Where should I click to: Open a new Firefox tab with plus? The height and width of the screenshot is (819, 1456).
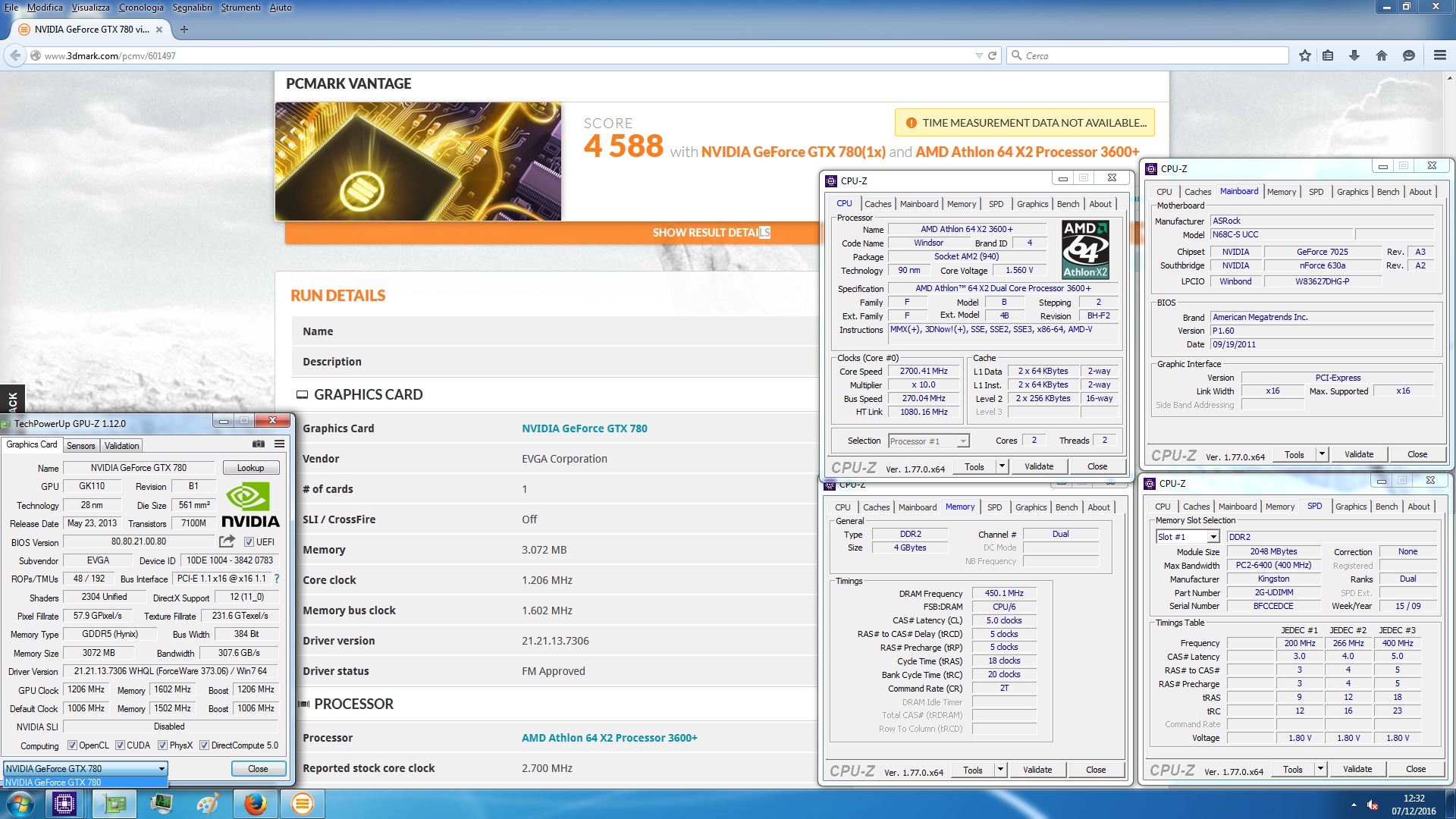(x=184, y=30)
